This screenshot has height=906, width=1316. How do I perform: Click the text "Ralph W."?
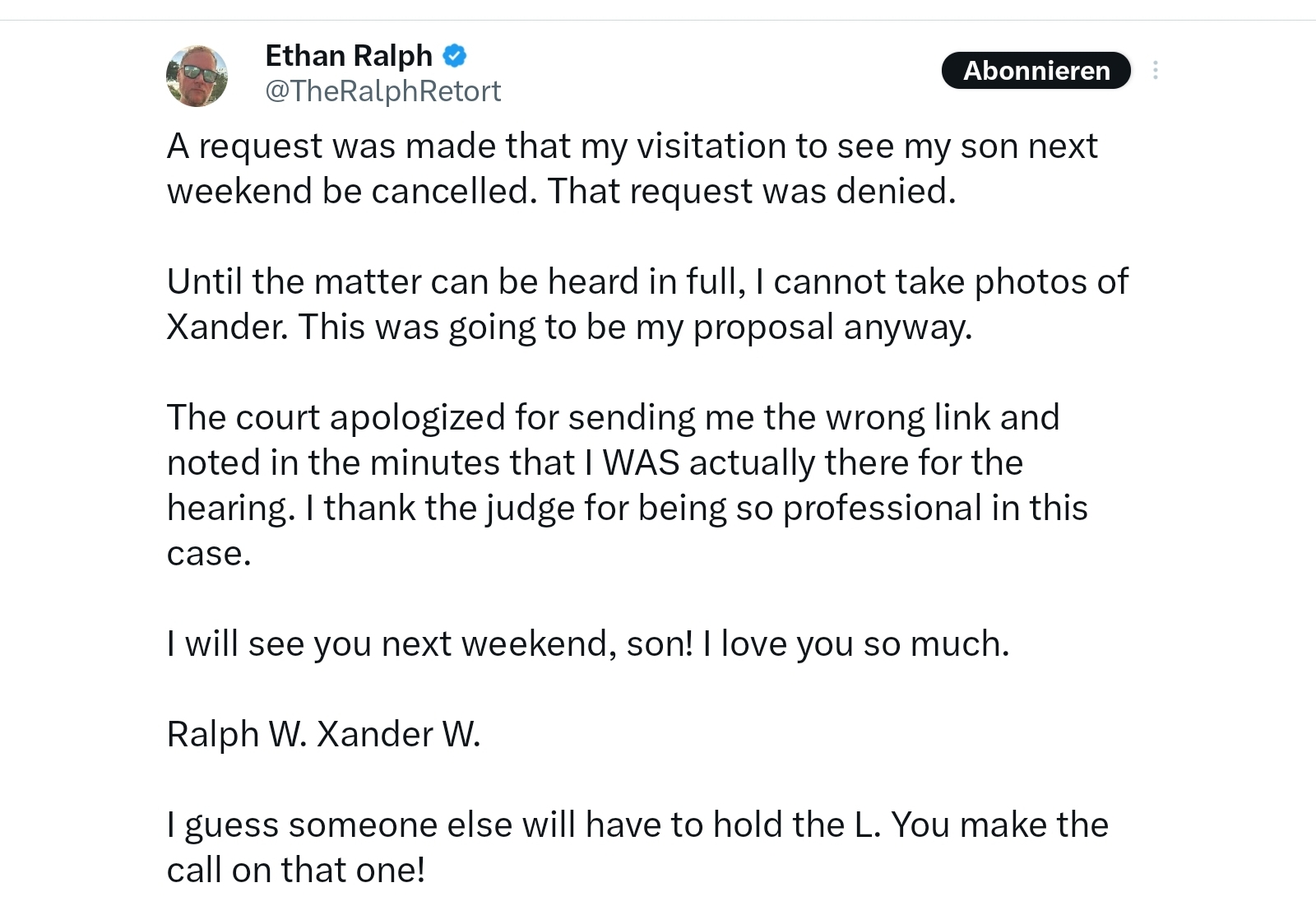point(236,735)
